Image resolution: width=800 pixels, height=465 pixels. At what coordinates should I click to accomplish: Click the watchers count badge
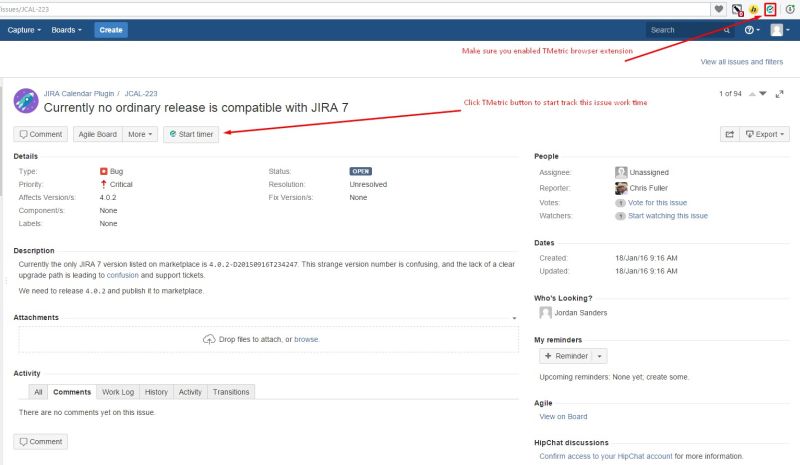(620, 216)
